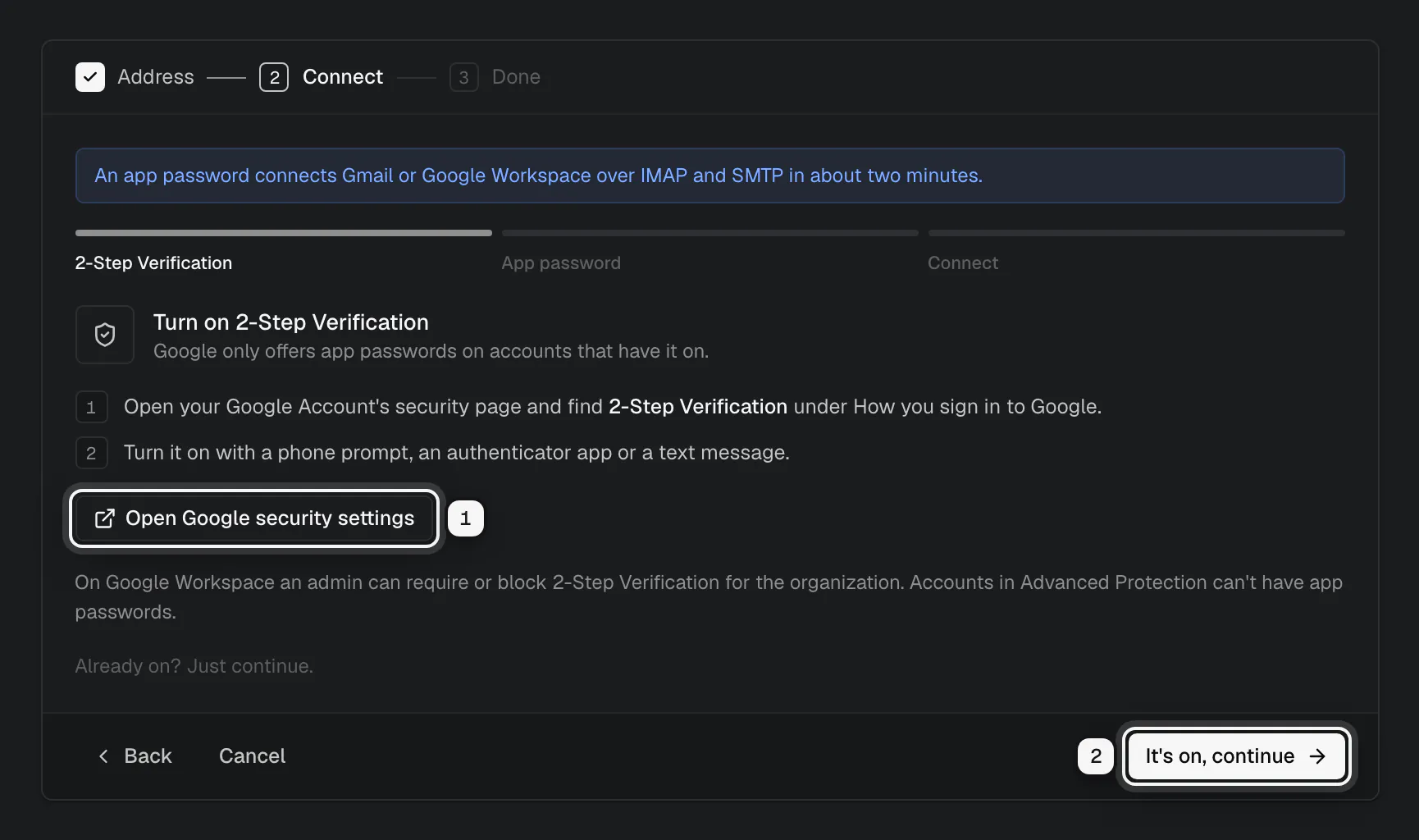This screenshot has height=840, width=1419.
Task: Click the checked Address step icon
Action: (90, 77)
